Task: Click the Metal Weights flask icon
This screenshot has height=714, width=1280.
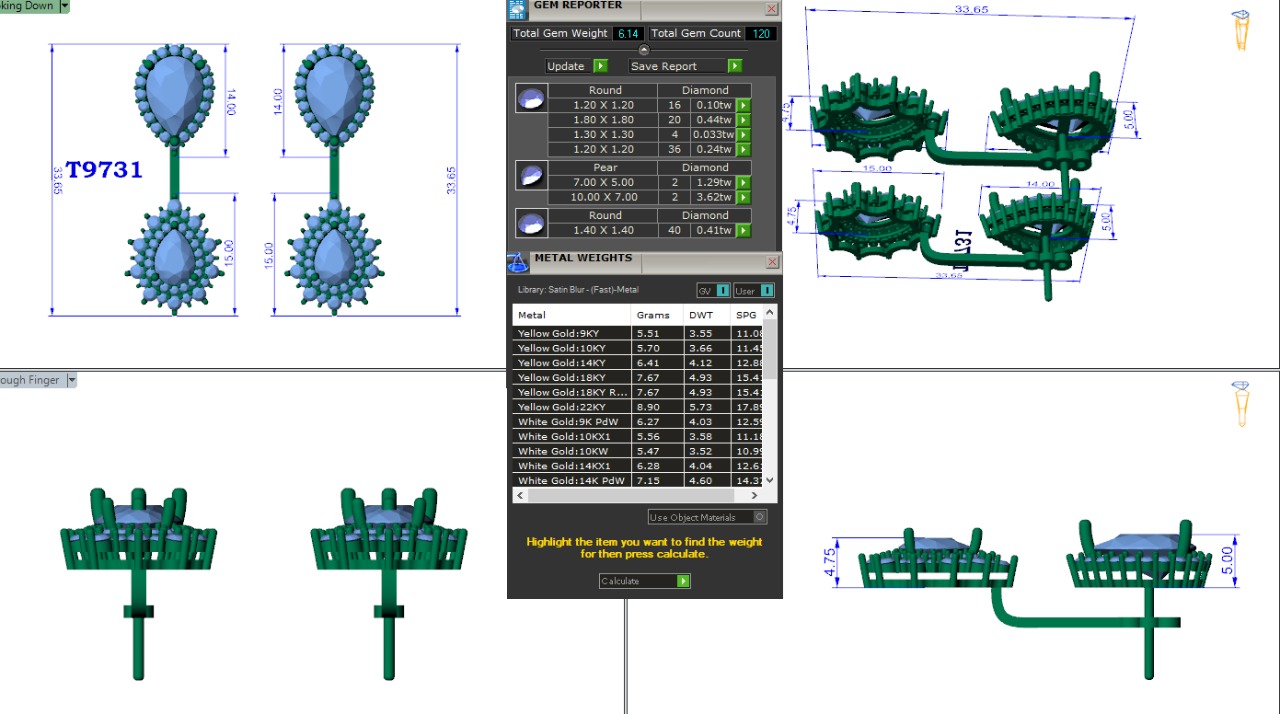Action: tap(517, 262)
